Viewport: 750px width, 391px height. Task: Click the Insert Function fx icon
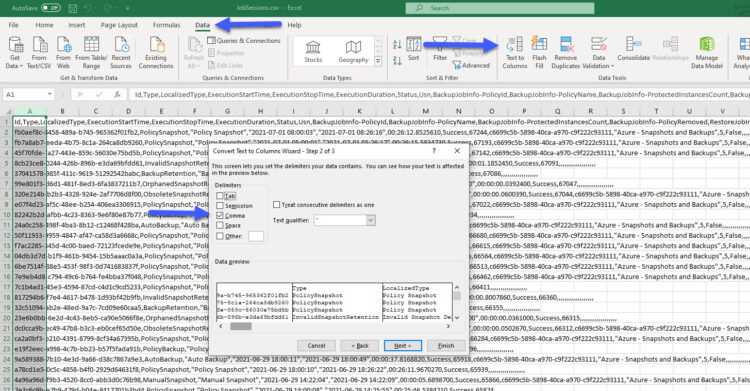click(x=117, y=95)
